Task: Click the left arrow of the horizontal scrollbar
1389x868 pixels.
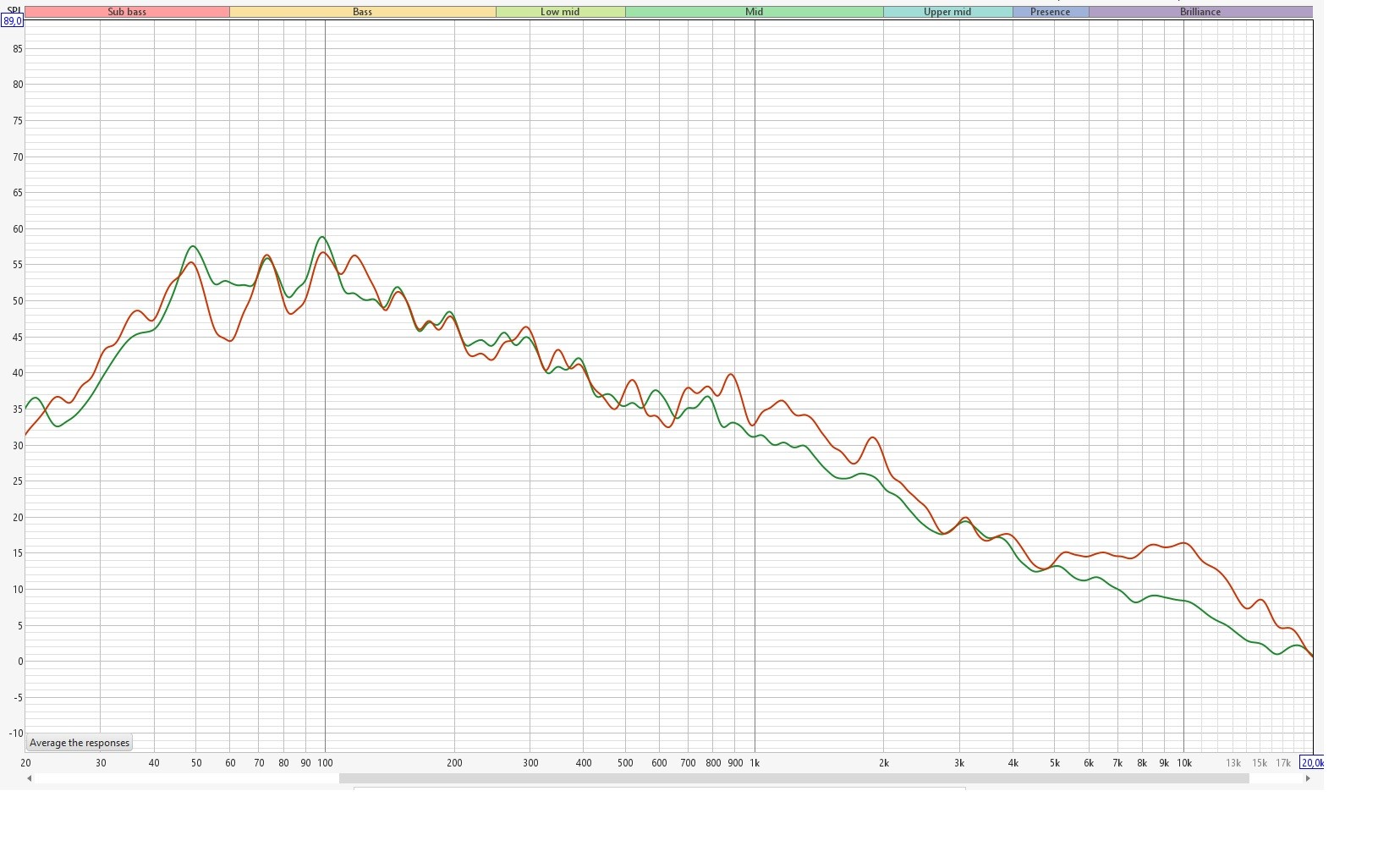Action: pos(30,778)
